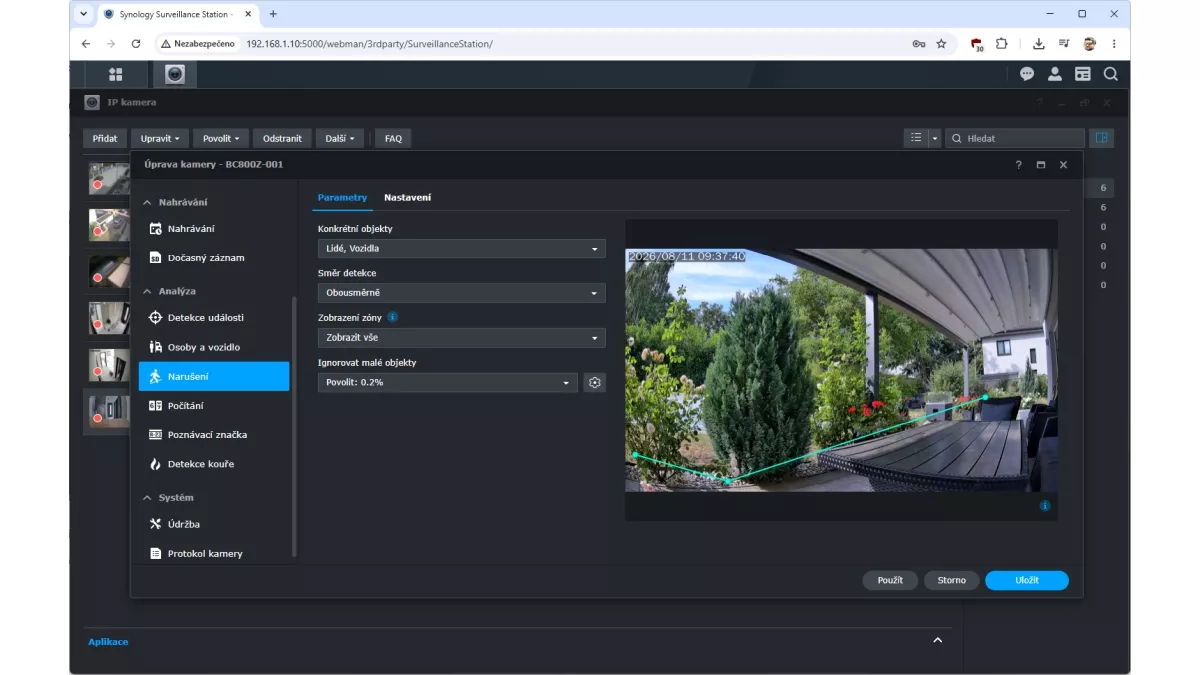The height and width of the screenshot is (675, 1200).
Task: Click the Uložit button
Action: 1027,580
